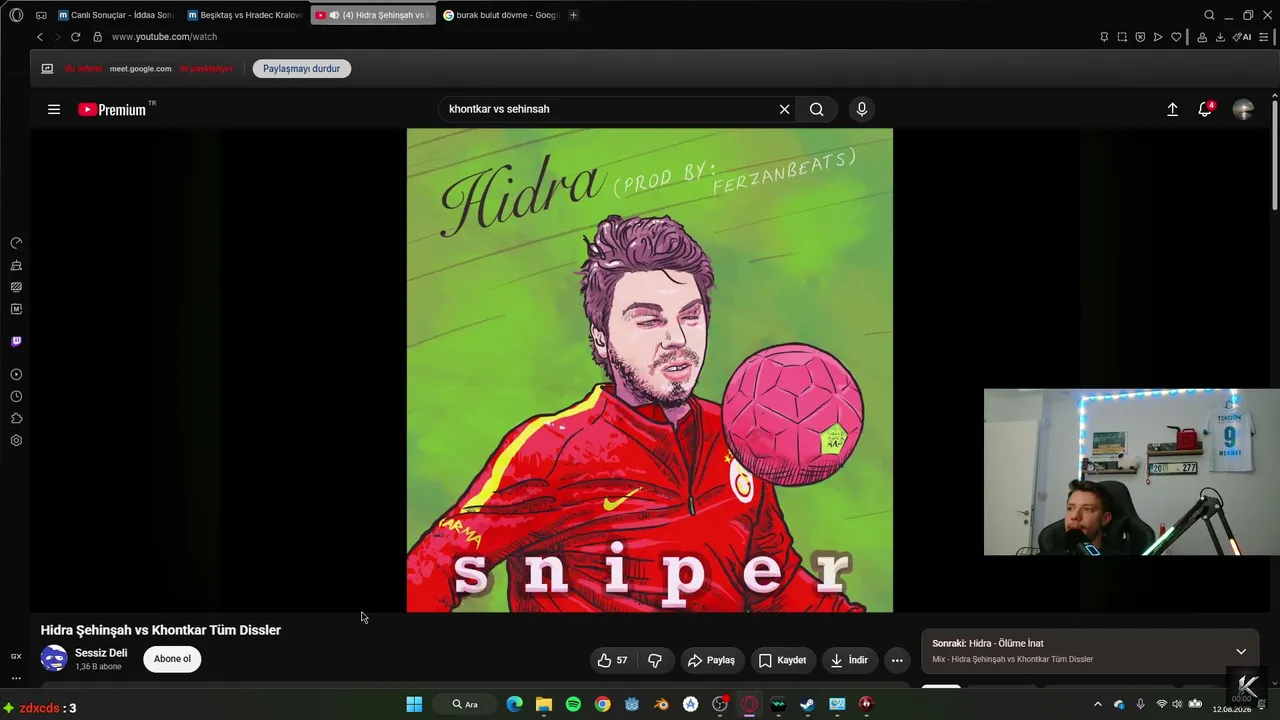The image size is (1280, 720).
Task: Open YouTube notifications bell
Action: (1205, 109)
